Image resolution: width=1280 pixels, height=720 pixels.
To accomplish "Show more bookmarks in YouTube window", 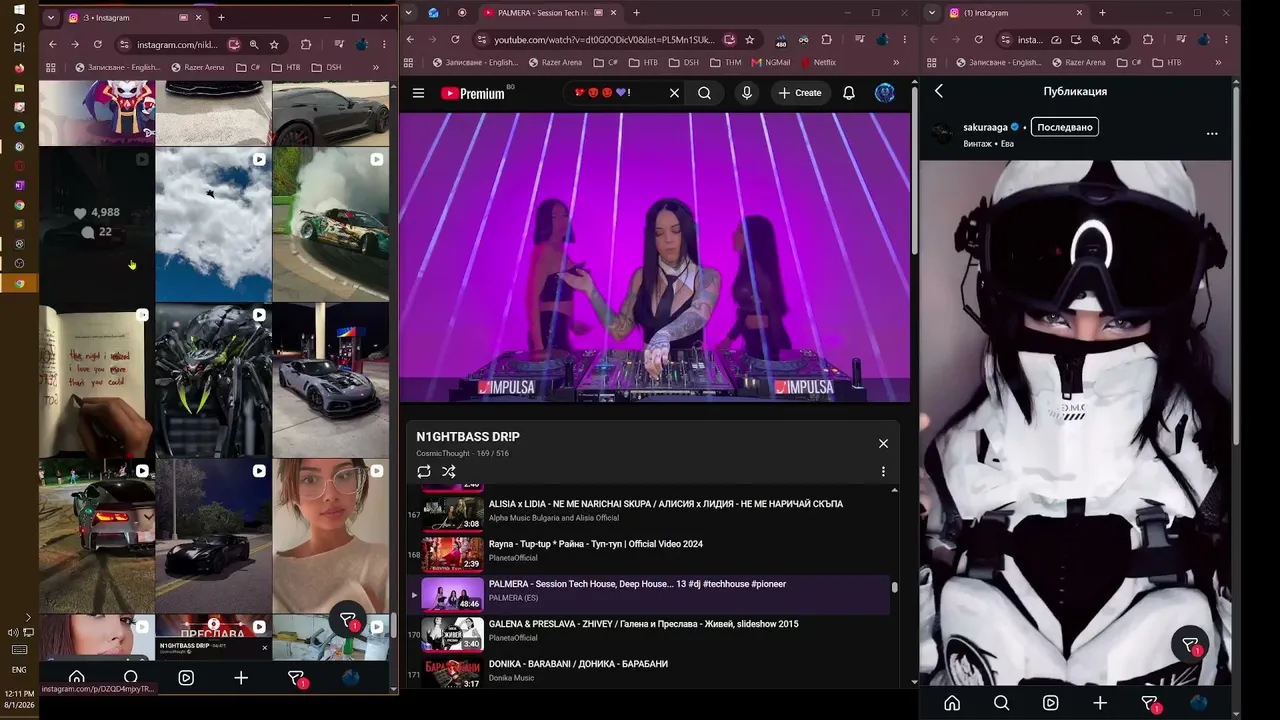I will coord(896,62).
